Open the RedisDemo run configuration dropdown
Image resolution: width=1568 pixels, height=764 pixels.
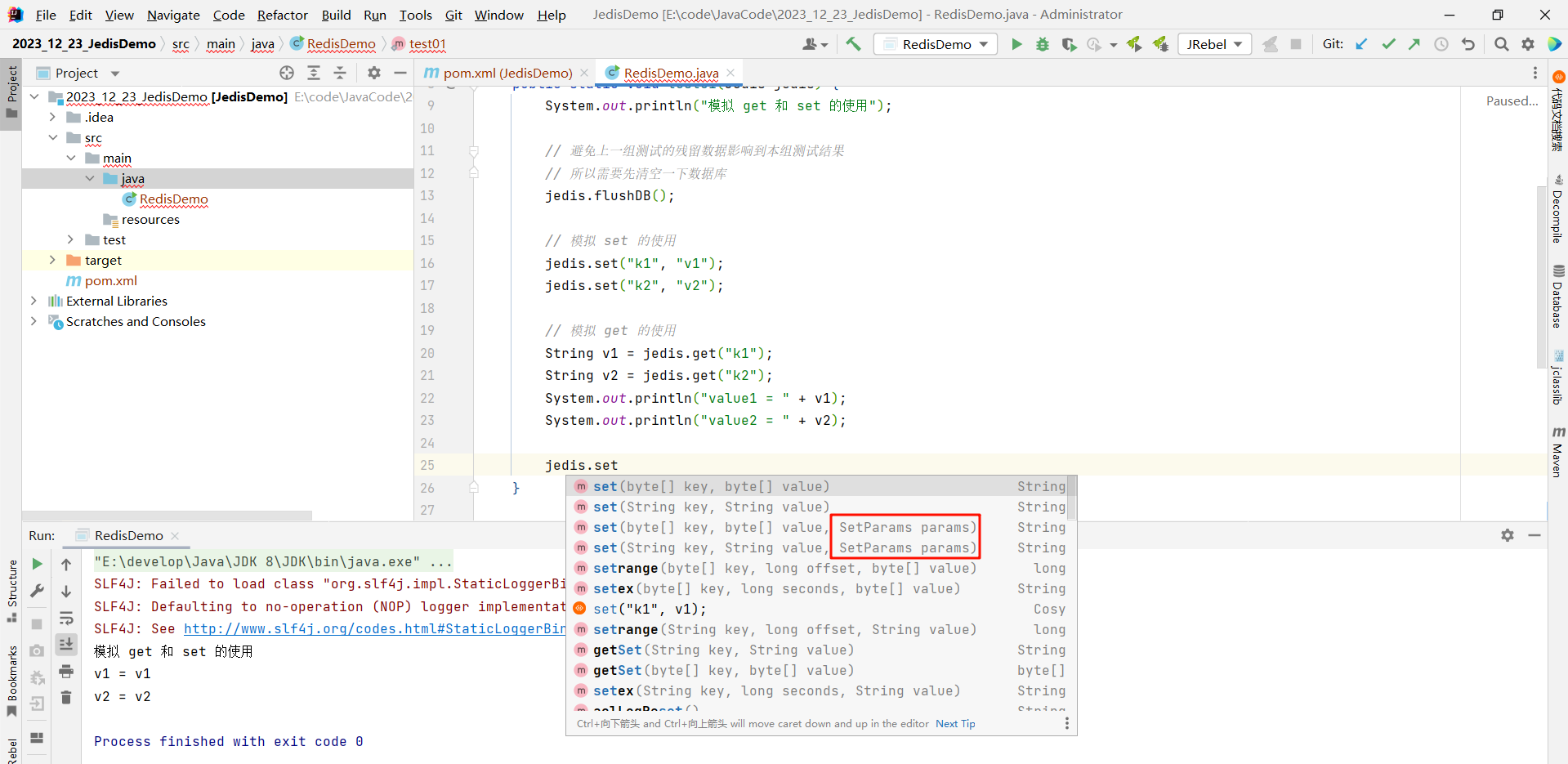(x=936, y=44)
